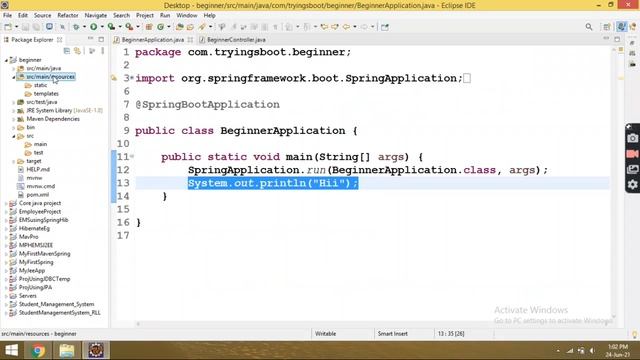The height and width of the screenshot is (360, 640).
Task: Take a screenshot with the camera overlay icon
Action: click(x=632, y=138)
